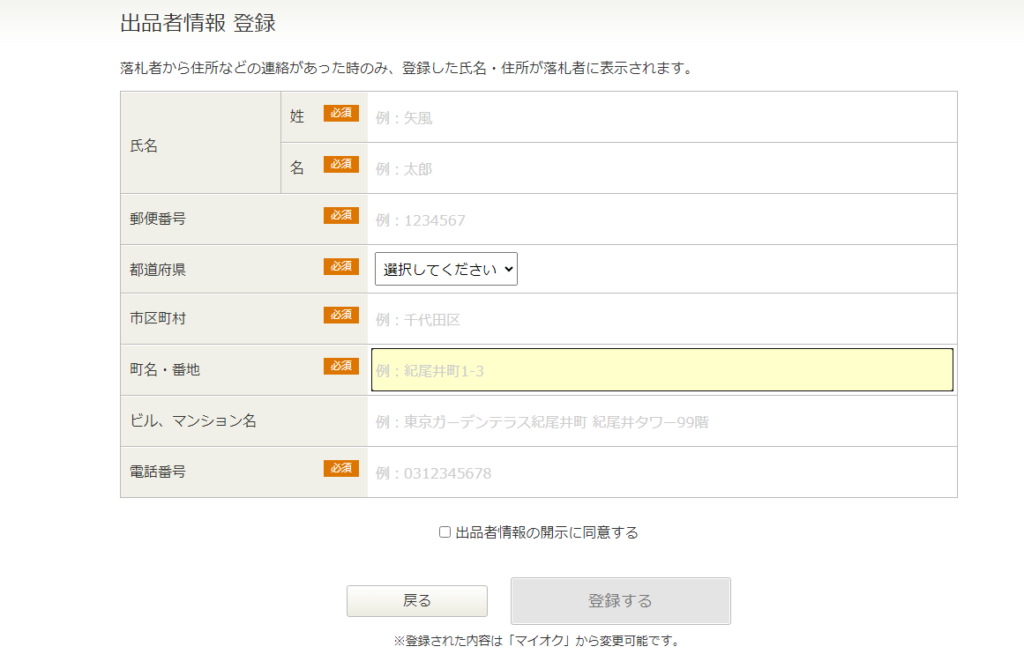Focus the 姓 field showing 例：矢風
1024x669 pixels.
[x=662, y=117]
